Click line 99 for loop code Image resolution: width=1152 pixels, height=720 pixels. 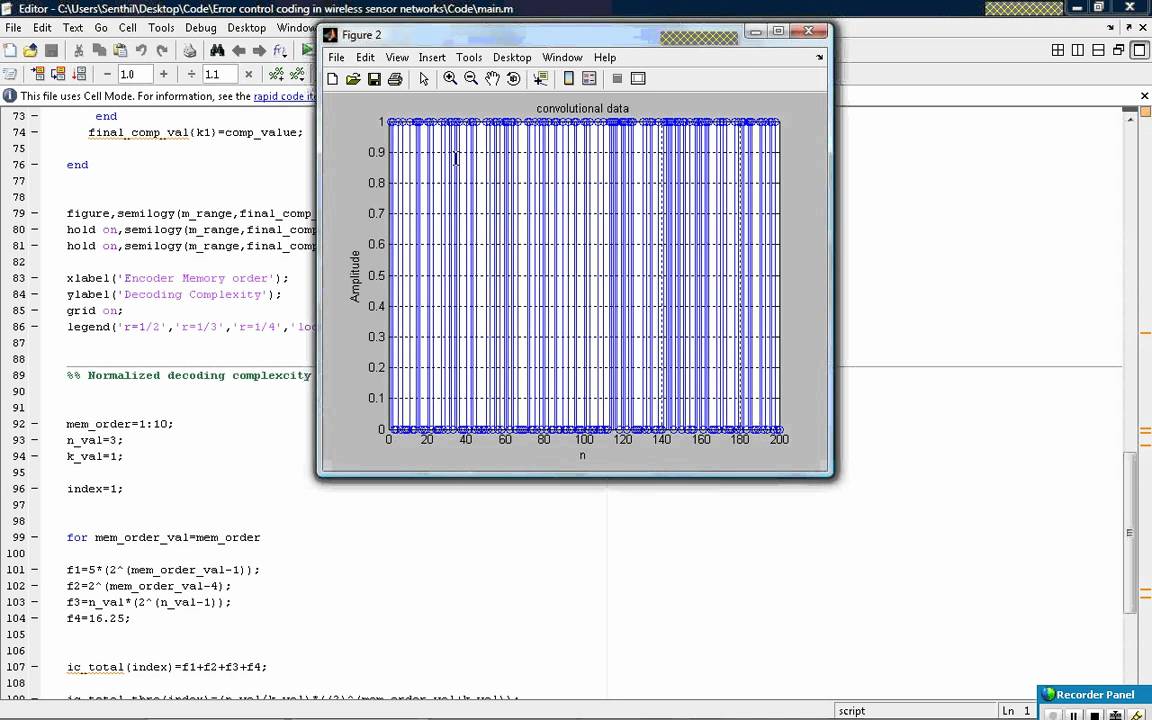tap(163, 537)
